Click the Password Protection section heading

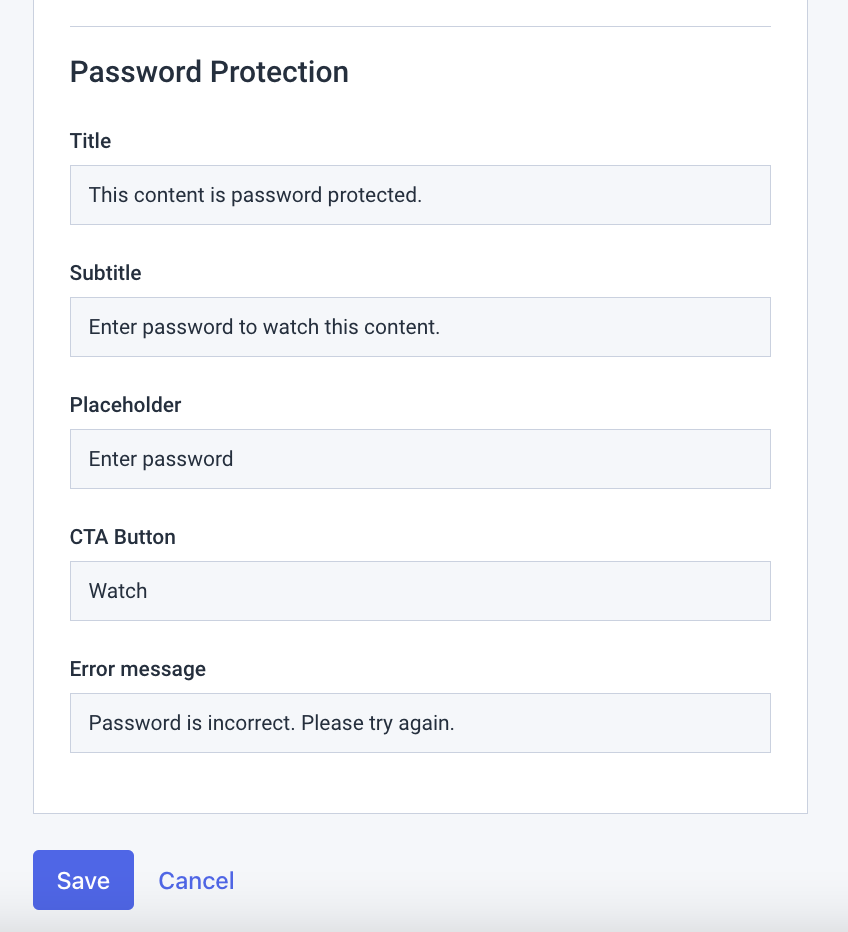pos(209,72)
